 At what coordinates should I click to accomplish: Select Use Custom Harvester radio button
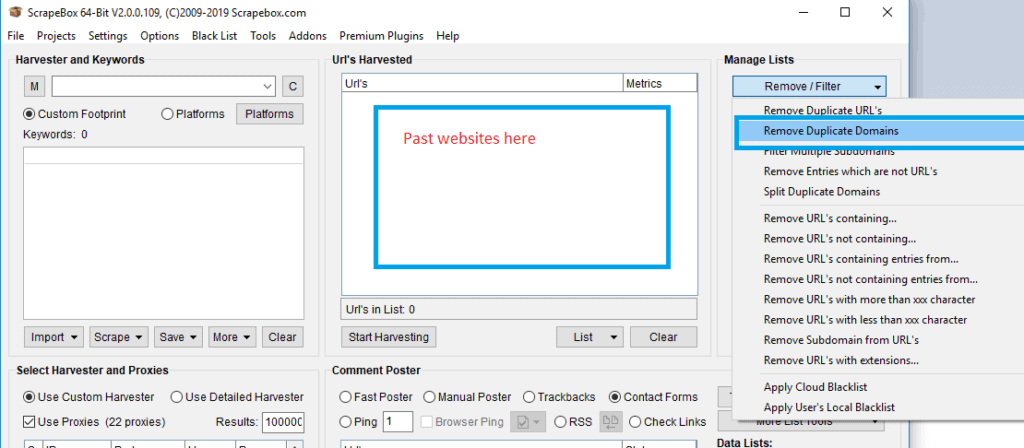(29, 396)
